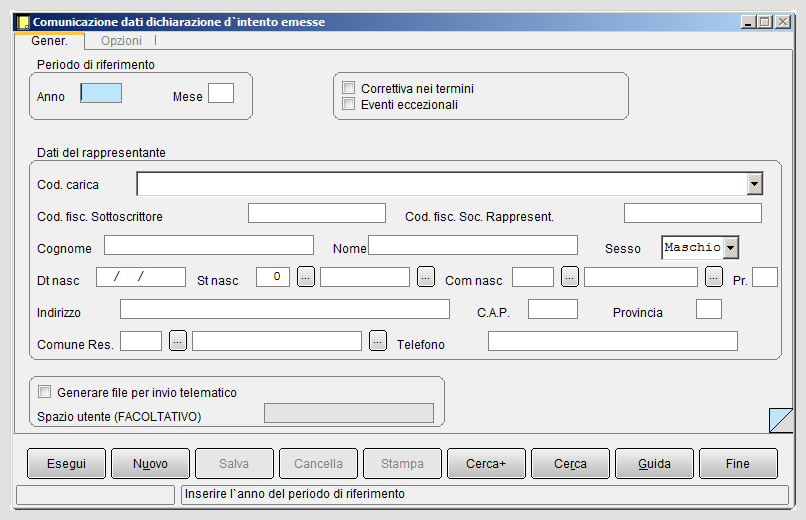Close the Comunicazione dati window
Screen dimensions: 806x520
pos(783,22)
